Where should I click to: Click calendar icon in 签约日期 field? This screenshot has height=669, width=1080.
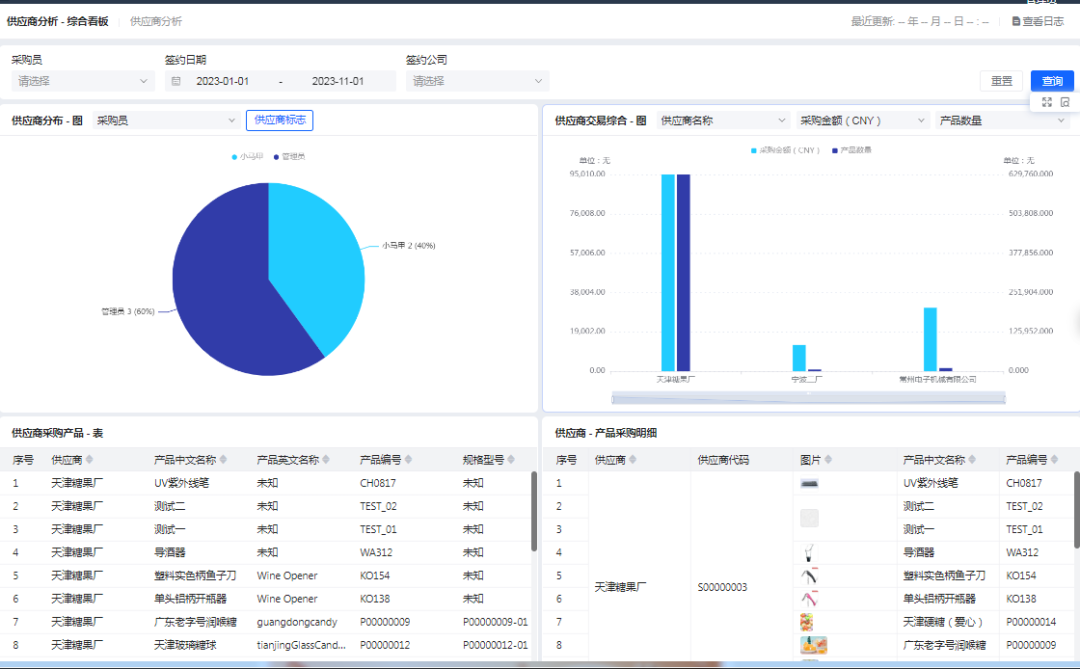point(176,81)
